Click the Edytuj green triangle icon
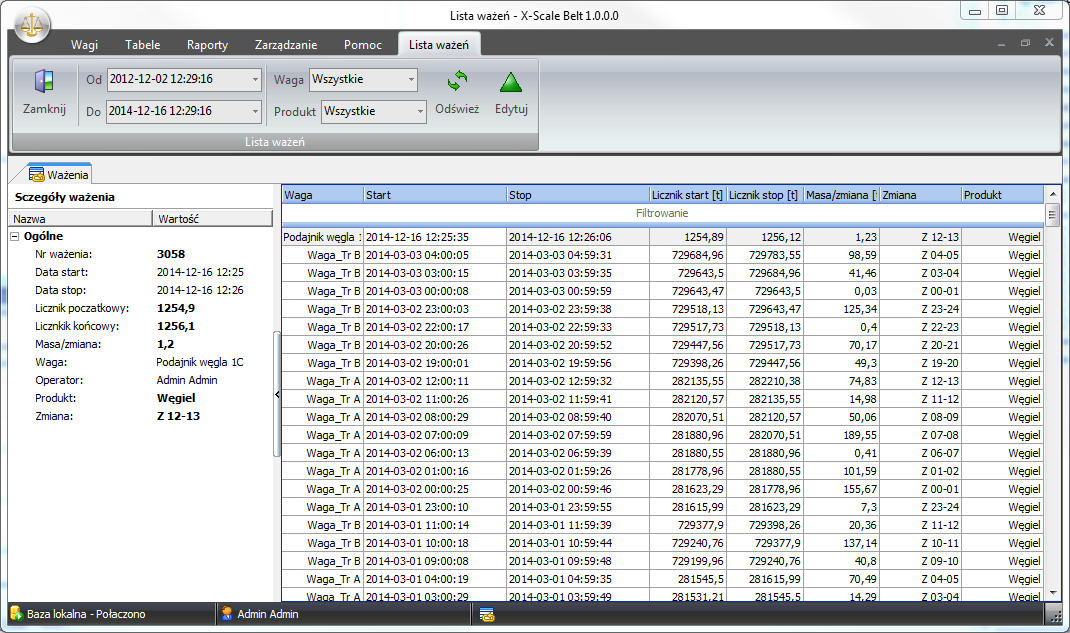1070x633 pixels. click(511, 82)
